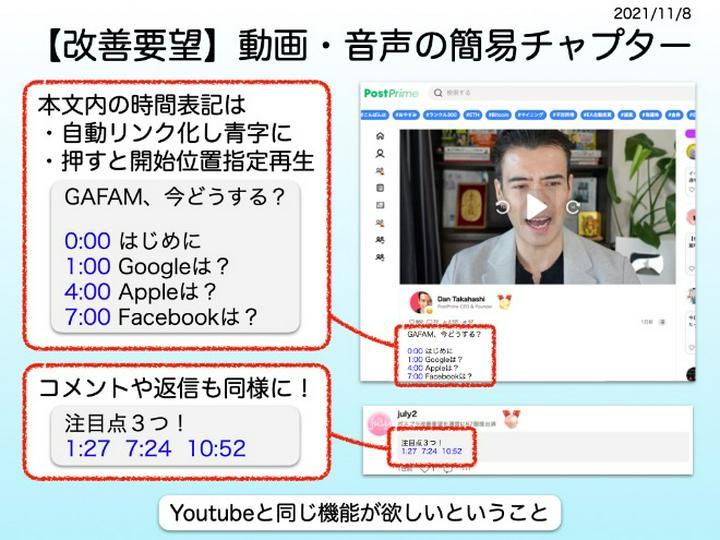Click large 10:52 in the enlarged comment callout
Viewport: 720px width, 540px height.
pos(217,448)
